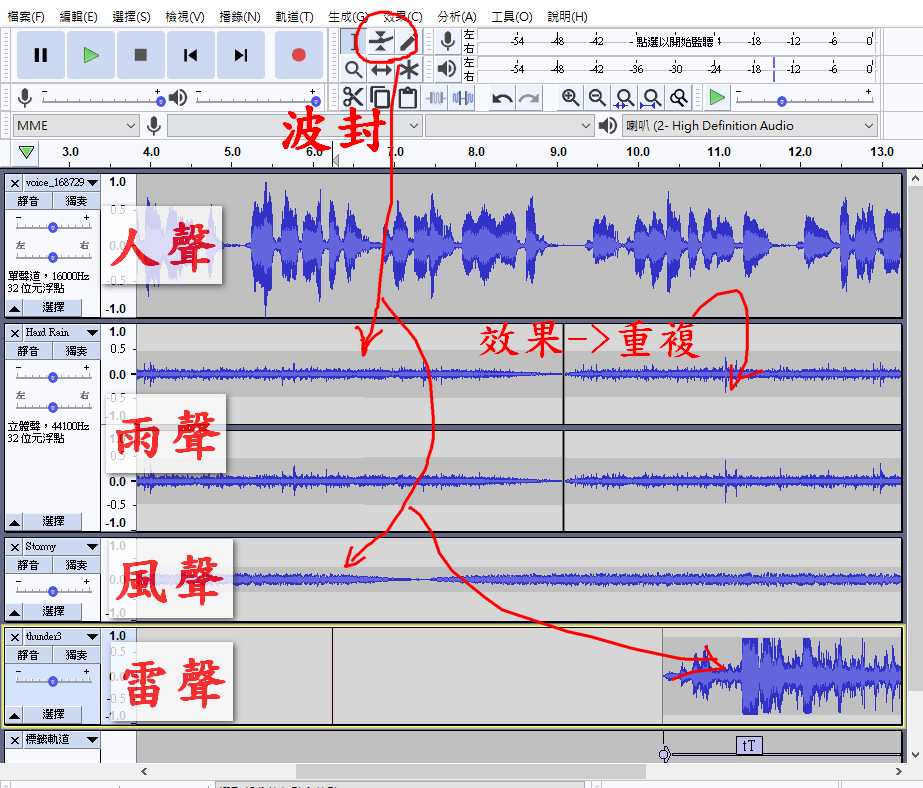Select the Draw pencil tool
This screenshot has height=788, width=923.
[x=407, y=42]
